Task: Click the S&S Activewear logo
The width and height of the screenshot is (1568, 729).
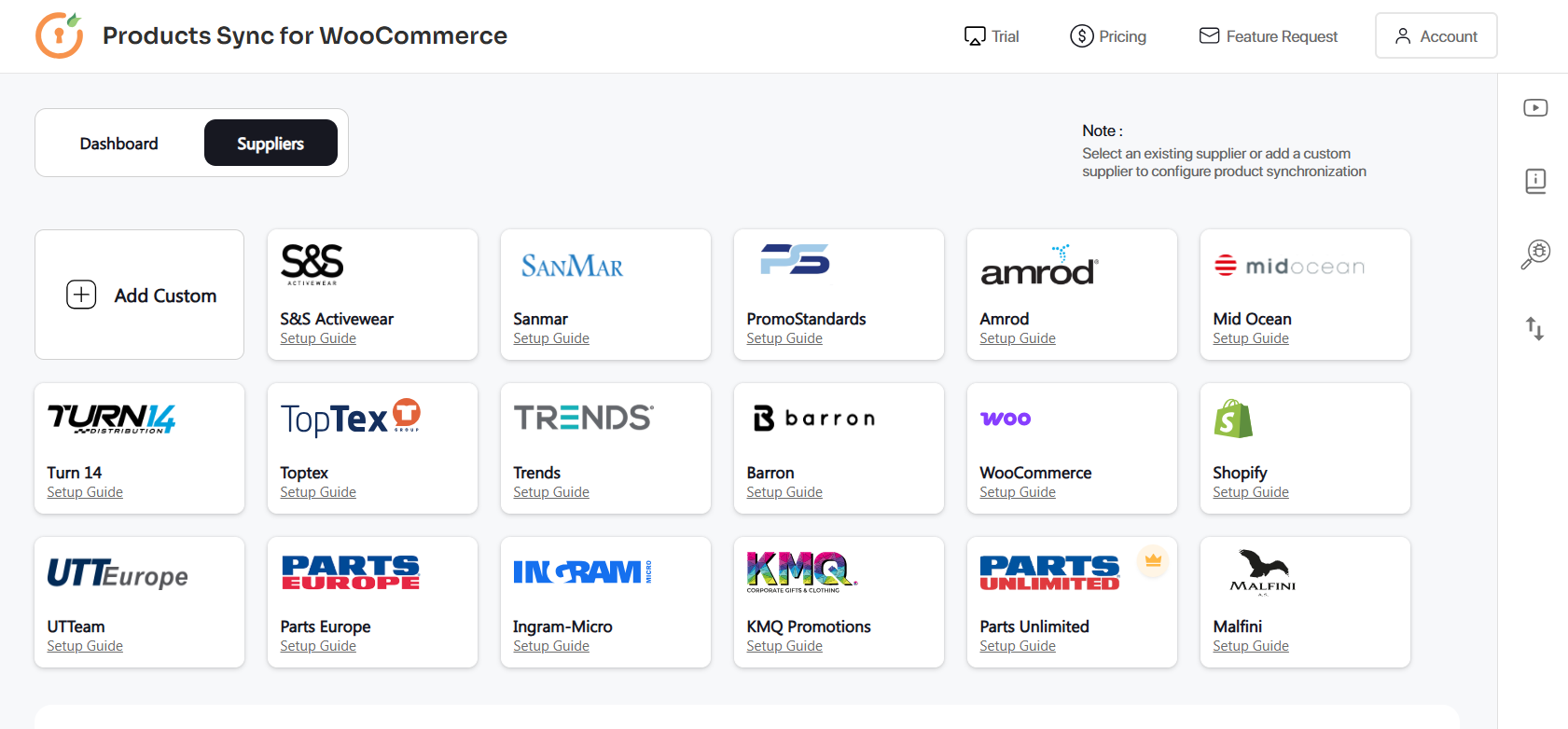Action: pyautogui.click(x=312, y=264)
